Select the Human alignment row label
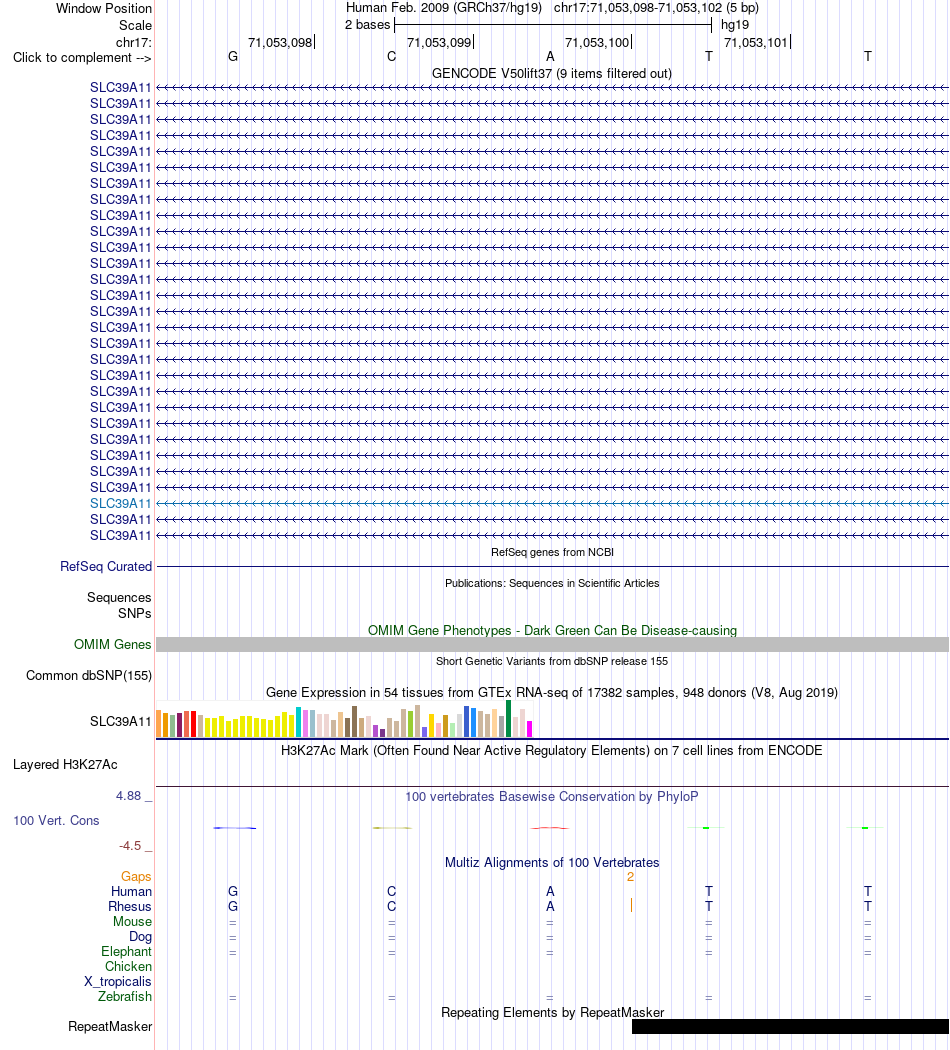This screenshot has height=1050, width=950. (131, 891)
